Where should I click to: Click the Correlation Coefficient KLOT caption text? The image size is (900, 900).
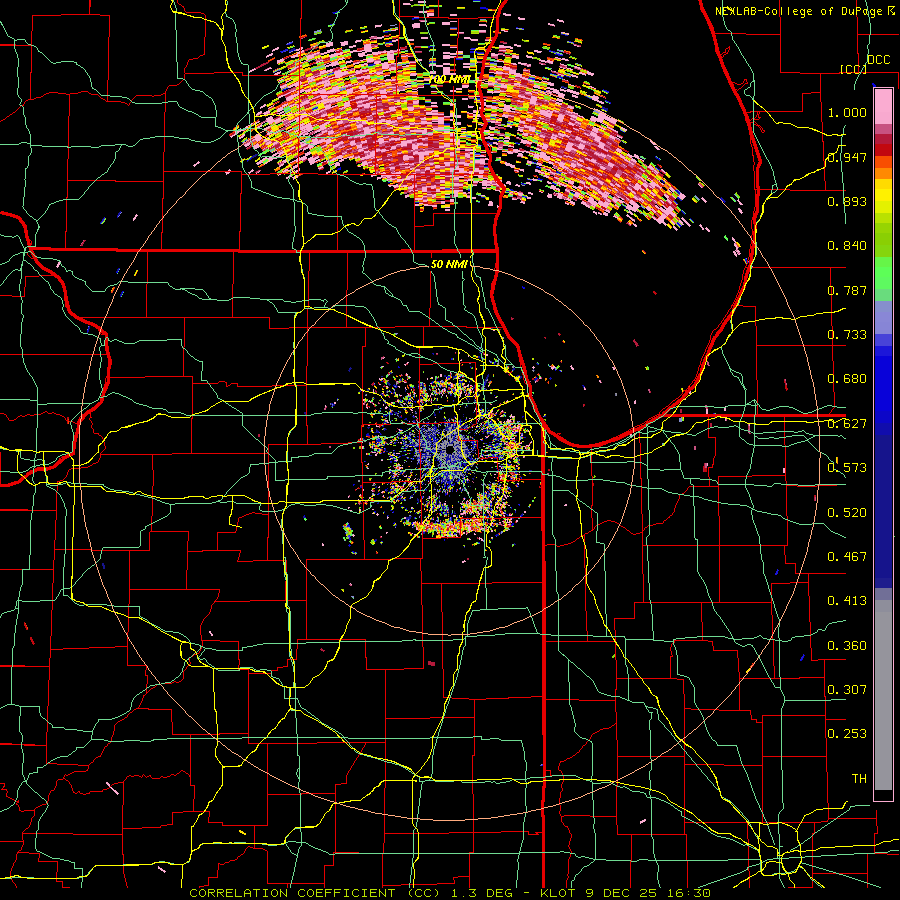pos(450,893)
